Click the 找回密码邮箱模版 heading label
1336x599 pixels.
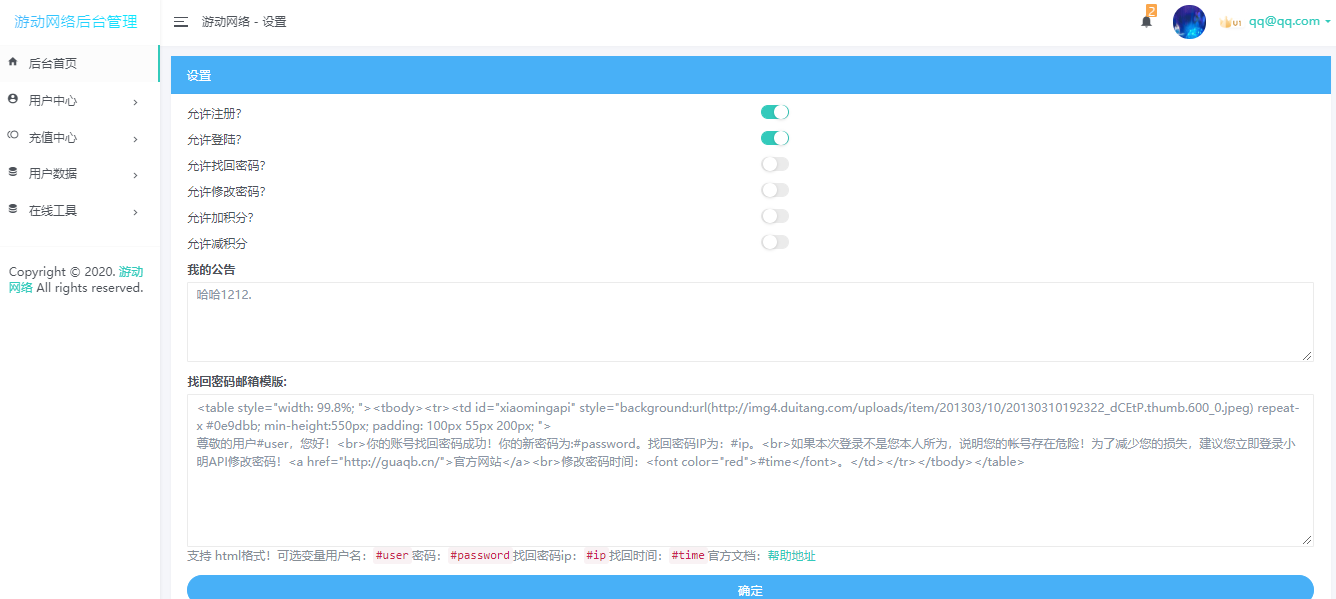click(x=237, y=382)
